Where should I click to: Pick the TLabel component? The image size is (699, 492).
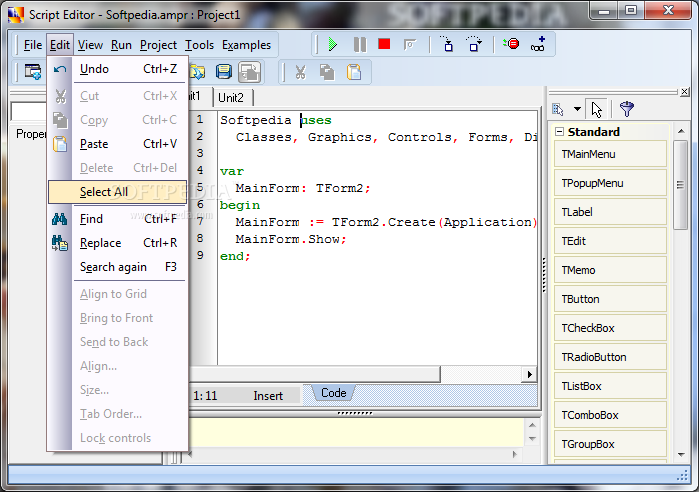click(610, 212)
